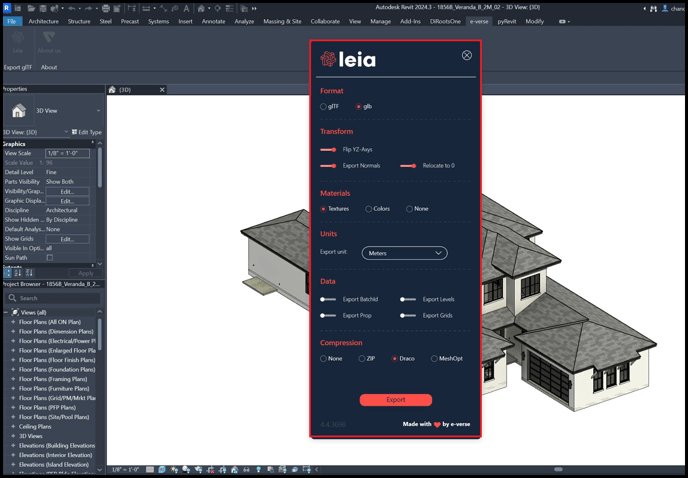Expand 3D Views tree node
Image resolution: width=688 pixels, height=478 pixels.
coord(13,436)
